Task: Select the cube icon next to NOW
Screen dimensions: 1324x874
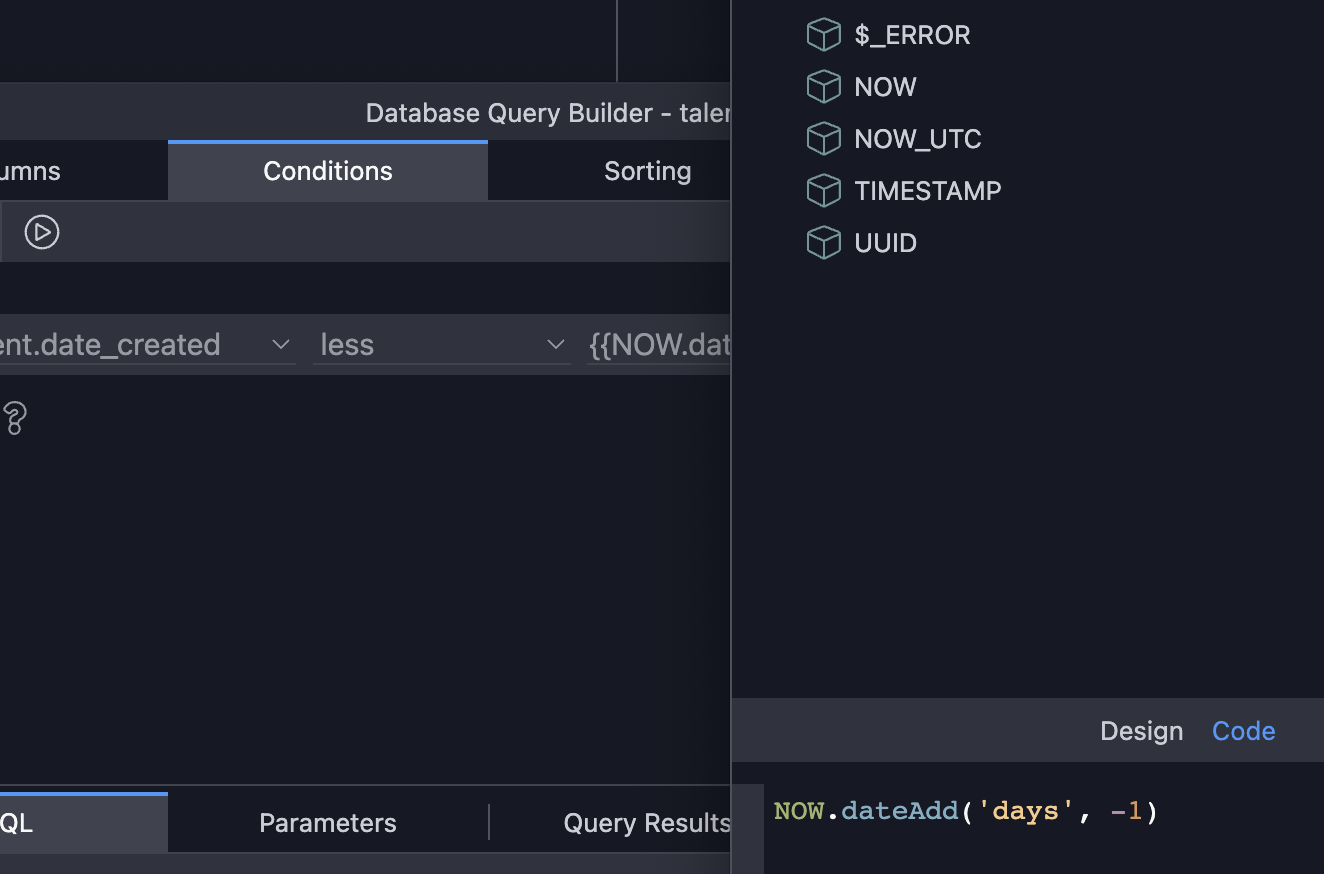Action: pos(823,87)
